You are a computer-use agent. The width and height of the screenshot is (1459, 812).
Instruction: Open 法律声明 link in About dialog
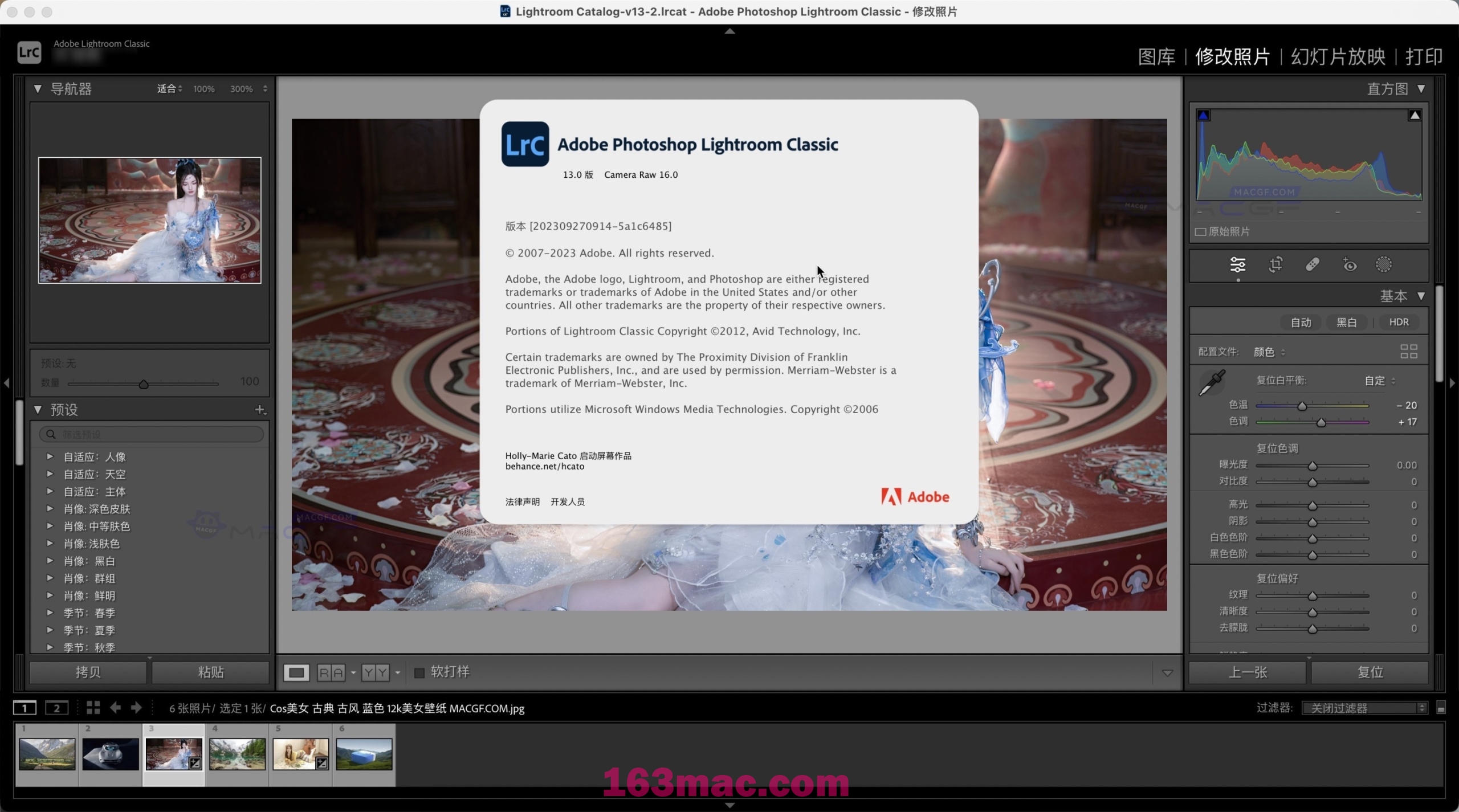coord(522,501)
